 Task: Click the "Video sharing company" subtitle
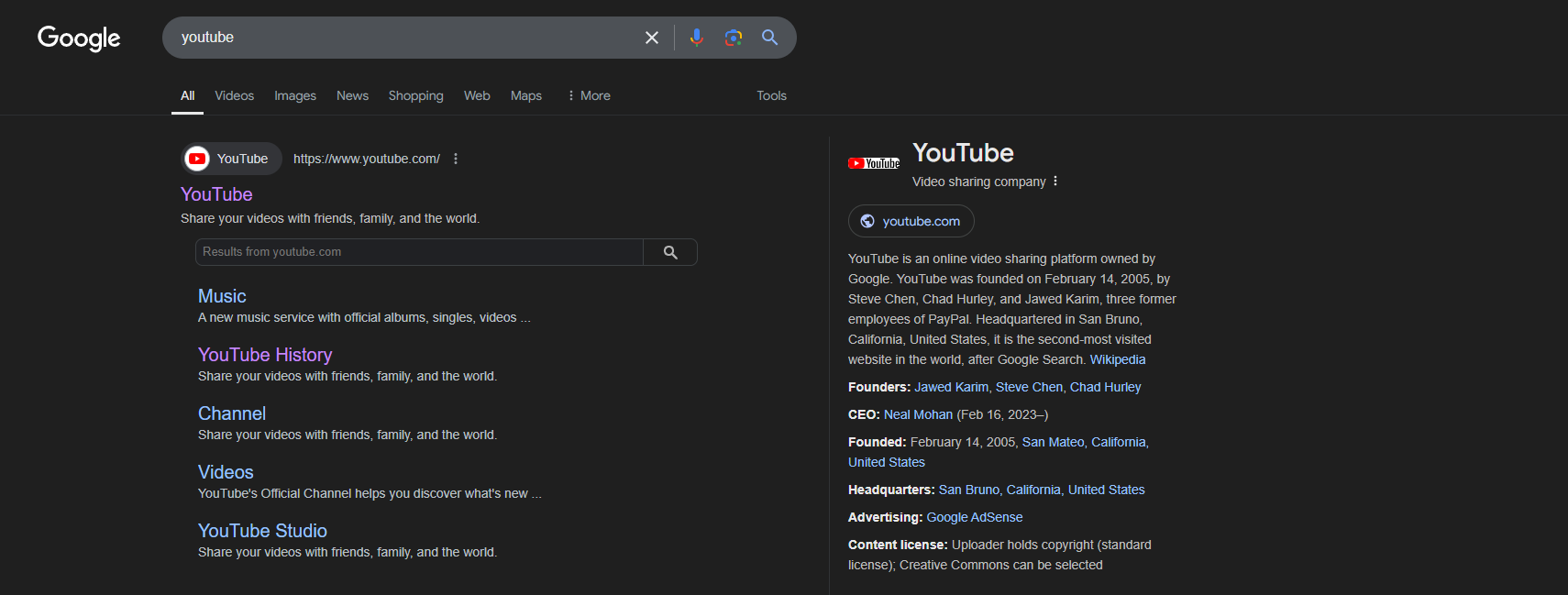[978, 182]
